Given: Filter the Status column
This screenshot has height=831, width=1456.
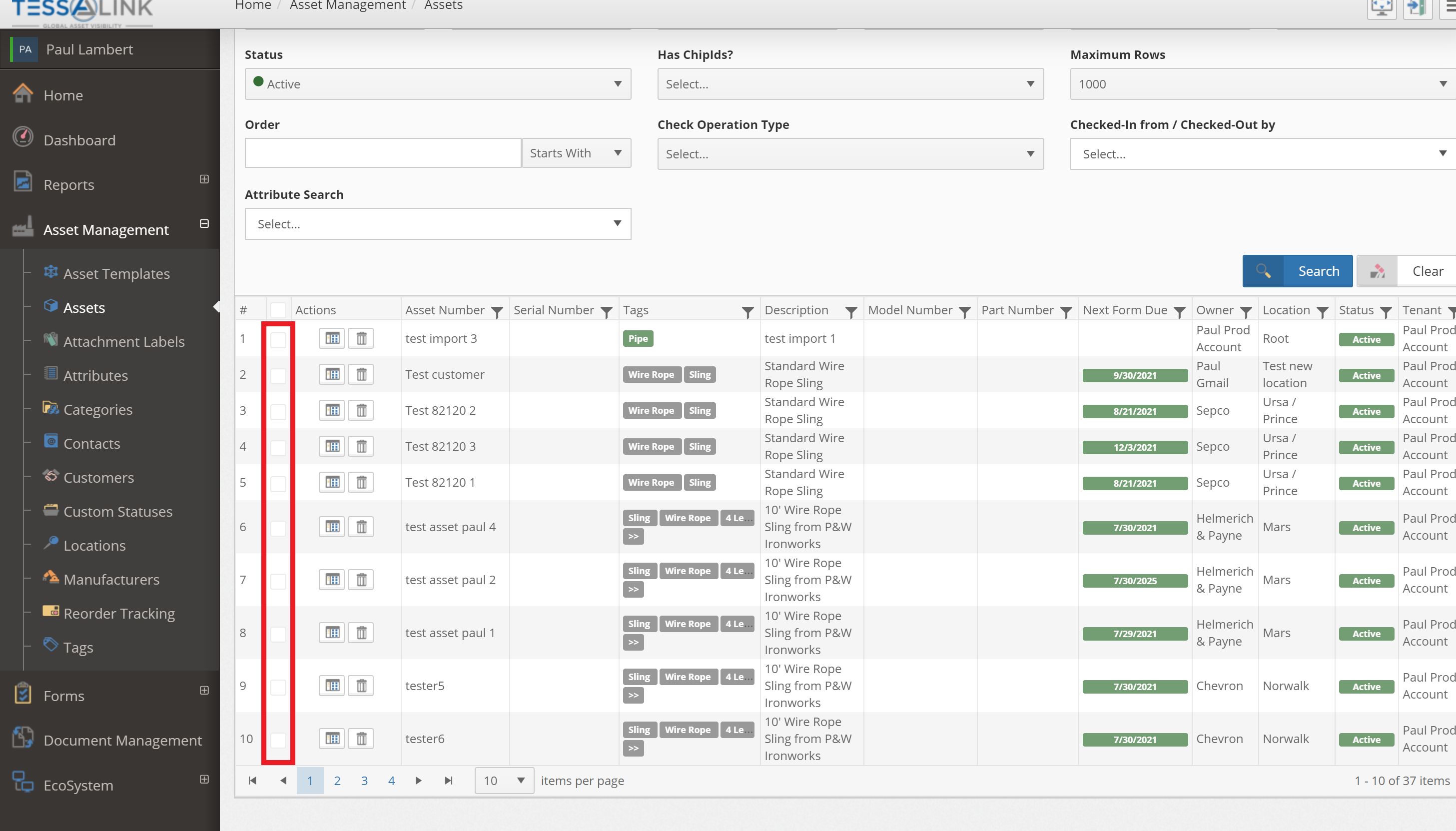Looking at the screenshot, I should click(1385, 312).
